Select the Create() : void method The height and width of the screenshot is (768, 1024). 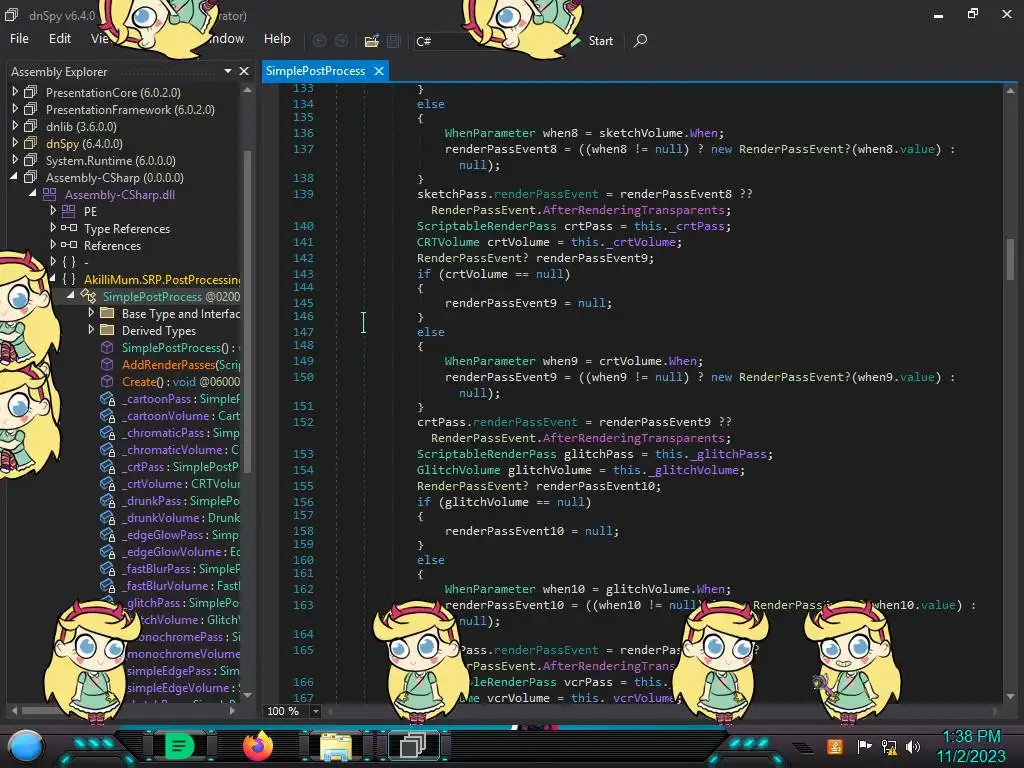(181, 381)
